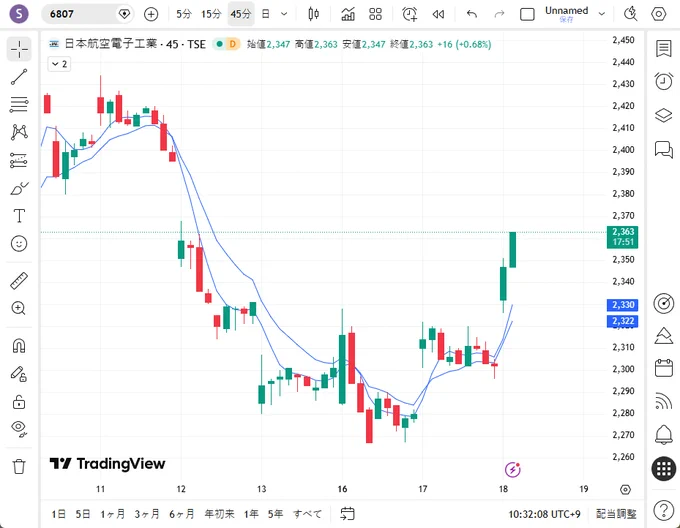
Task: Select the forecasting and measurement tool
Action: coord(19,160)
